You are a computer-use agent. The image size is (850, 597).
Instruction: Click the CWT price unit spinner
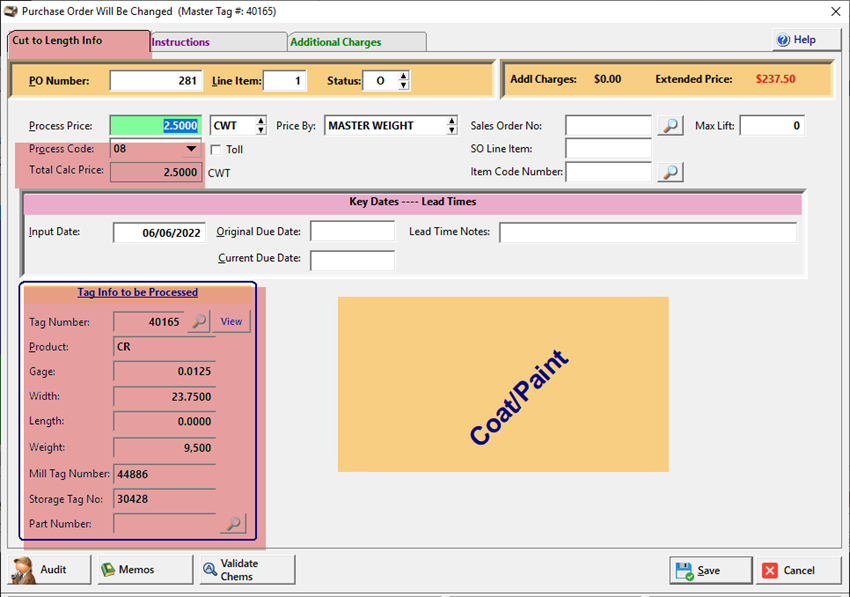[261, 126]
